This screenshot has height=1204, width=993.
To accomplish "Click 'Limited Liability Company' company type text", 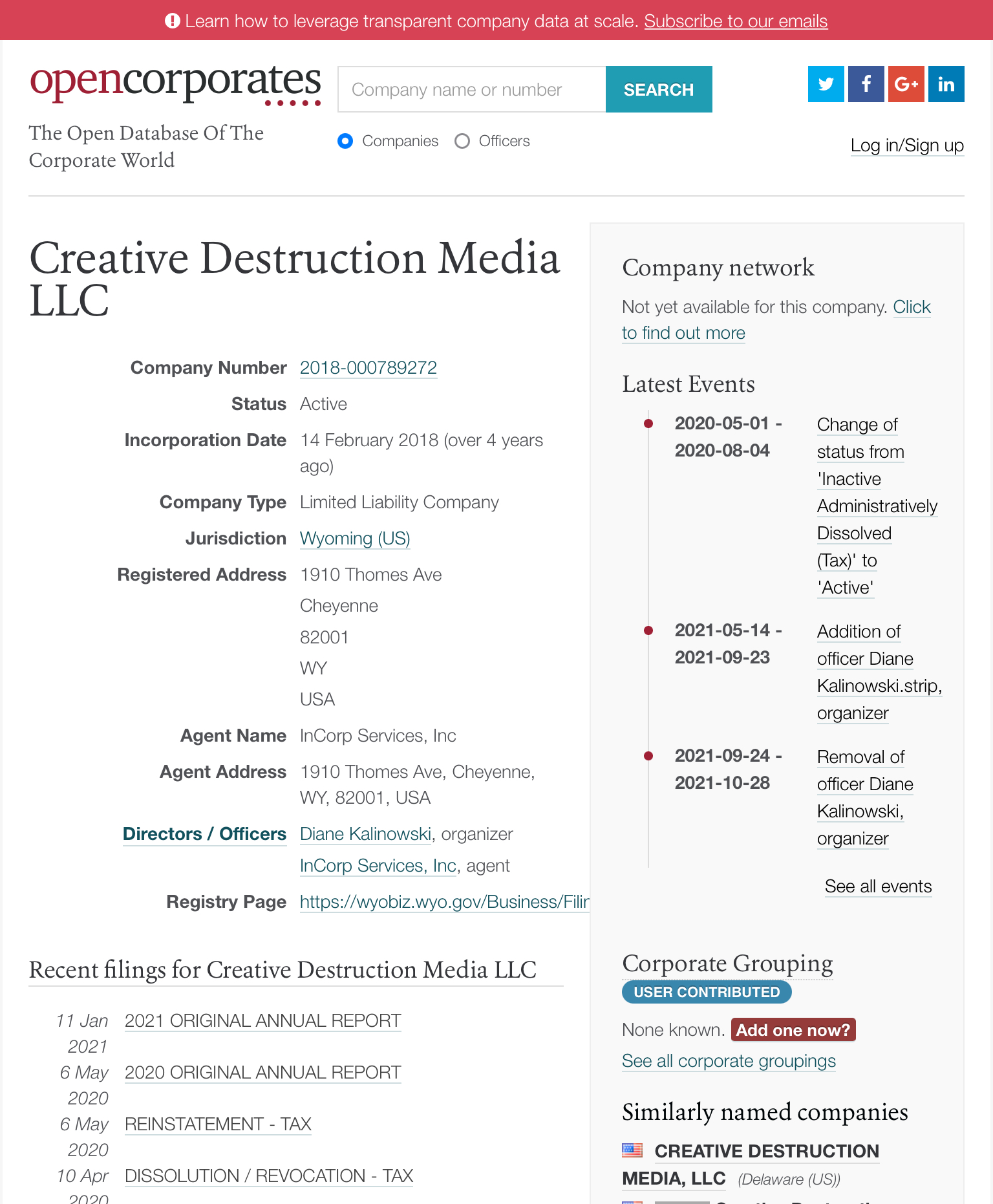I will [x=400, y=502].
